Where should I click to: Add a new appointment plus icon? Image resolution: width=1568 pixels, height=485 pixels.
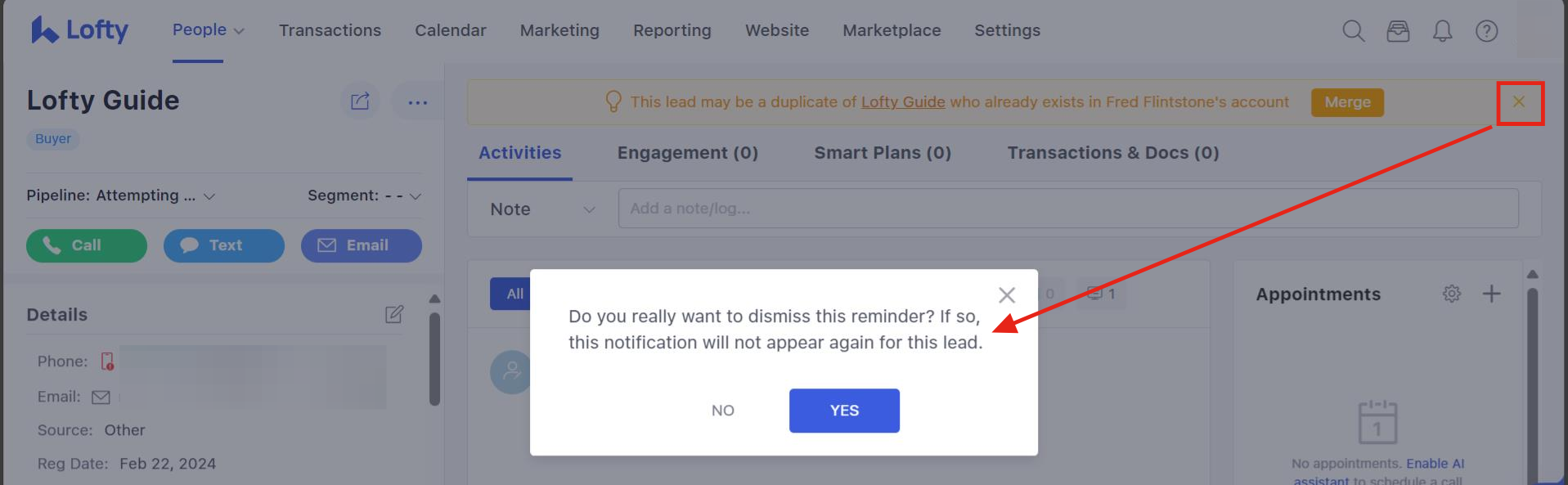click(1491, 294)
